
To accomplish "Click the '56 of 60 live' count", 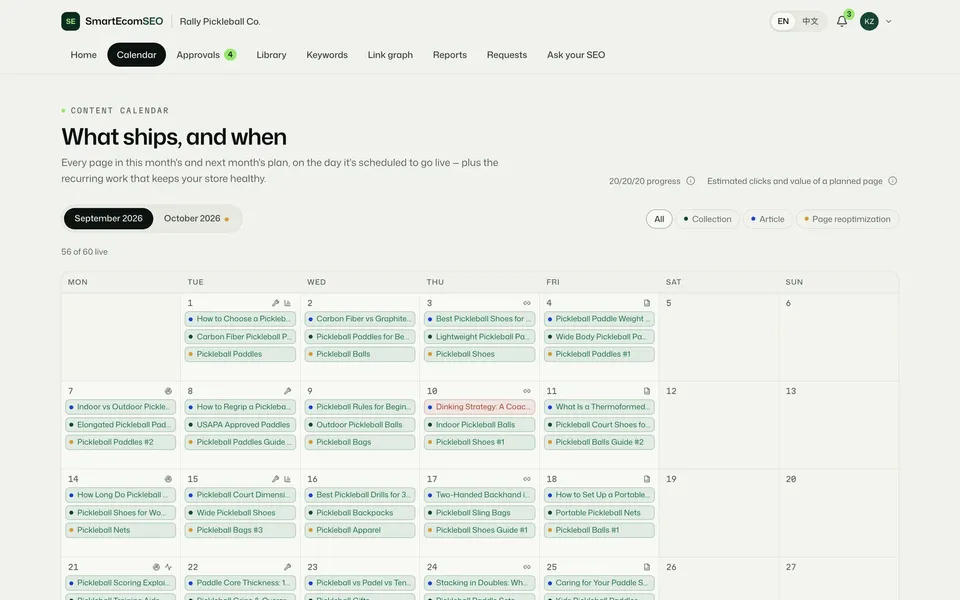I will 84,252.
